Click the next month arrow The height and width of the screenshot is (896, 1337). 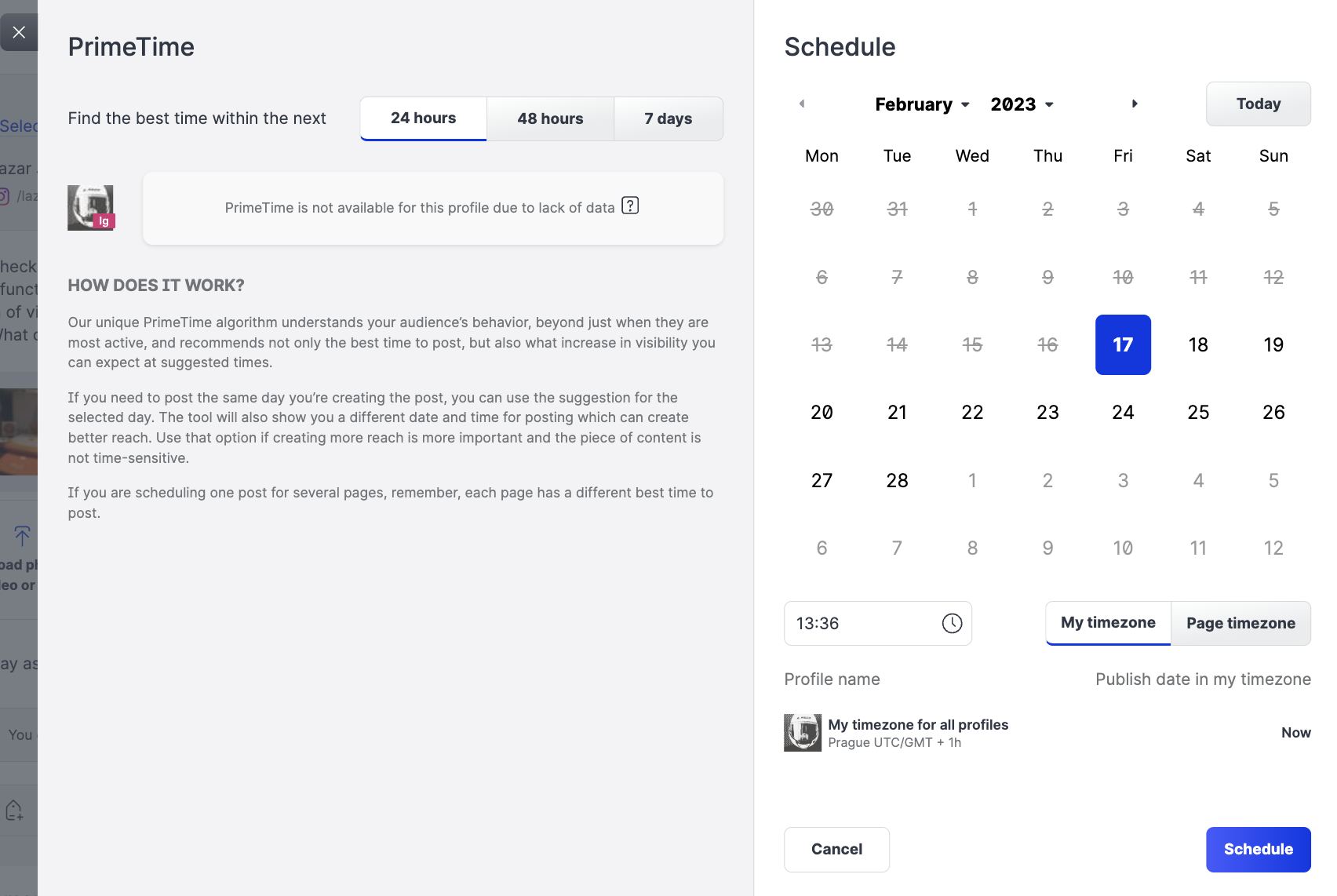[1135, 104]
